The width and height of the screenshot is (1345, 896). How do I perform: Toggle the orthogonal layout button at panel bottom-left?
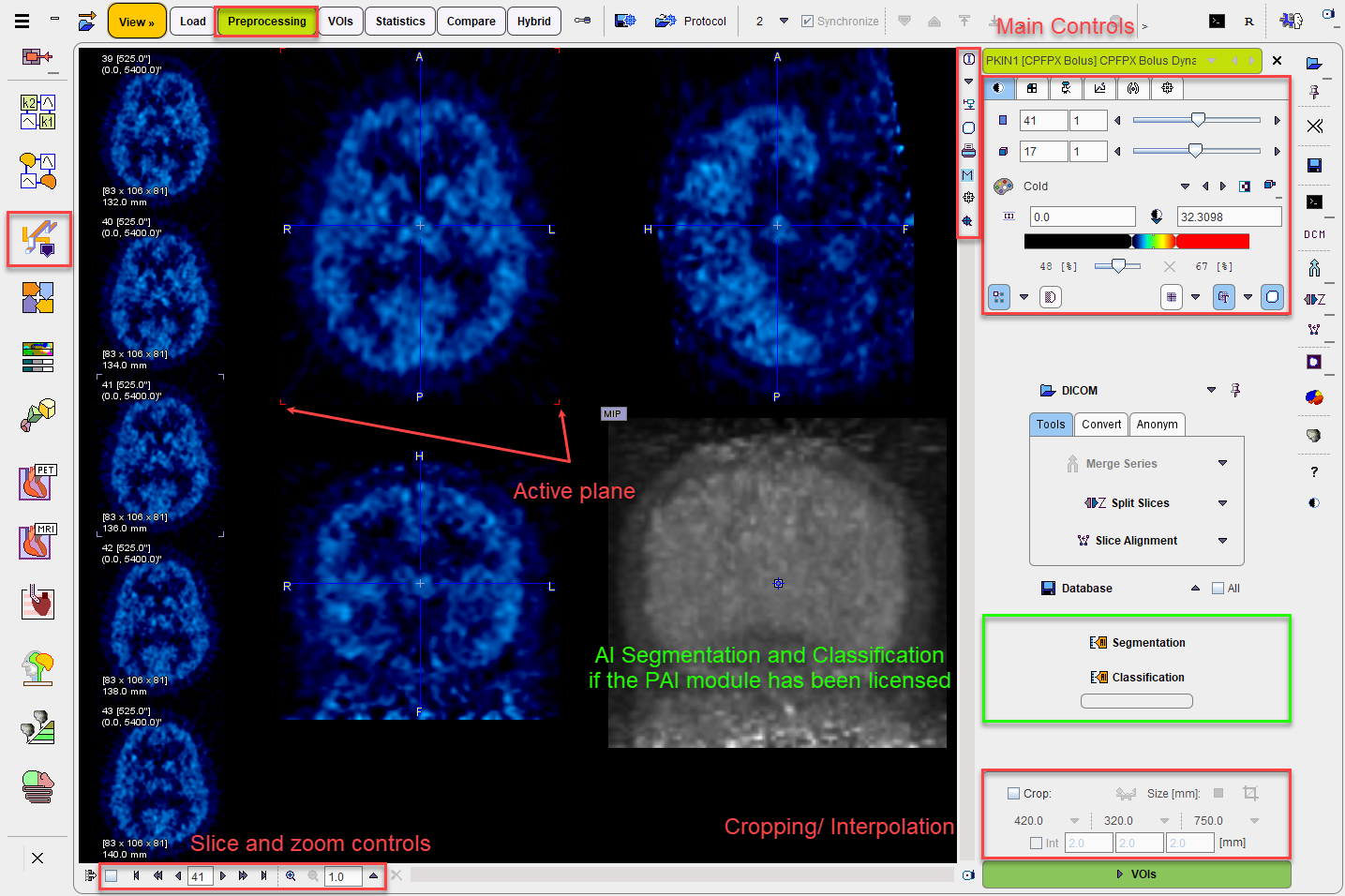point(999,297)
